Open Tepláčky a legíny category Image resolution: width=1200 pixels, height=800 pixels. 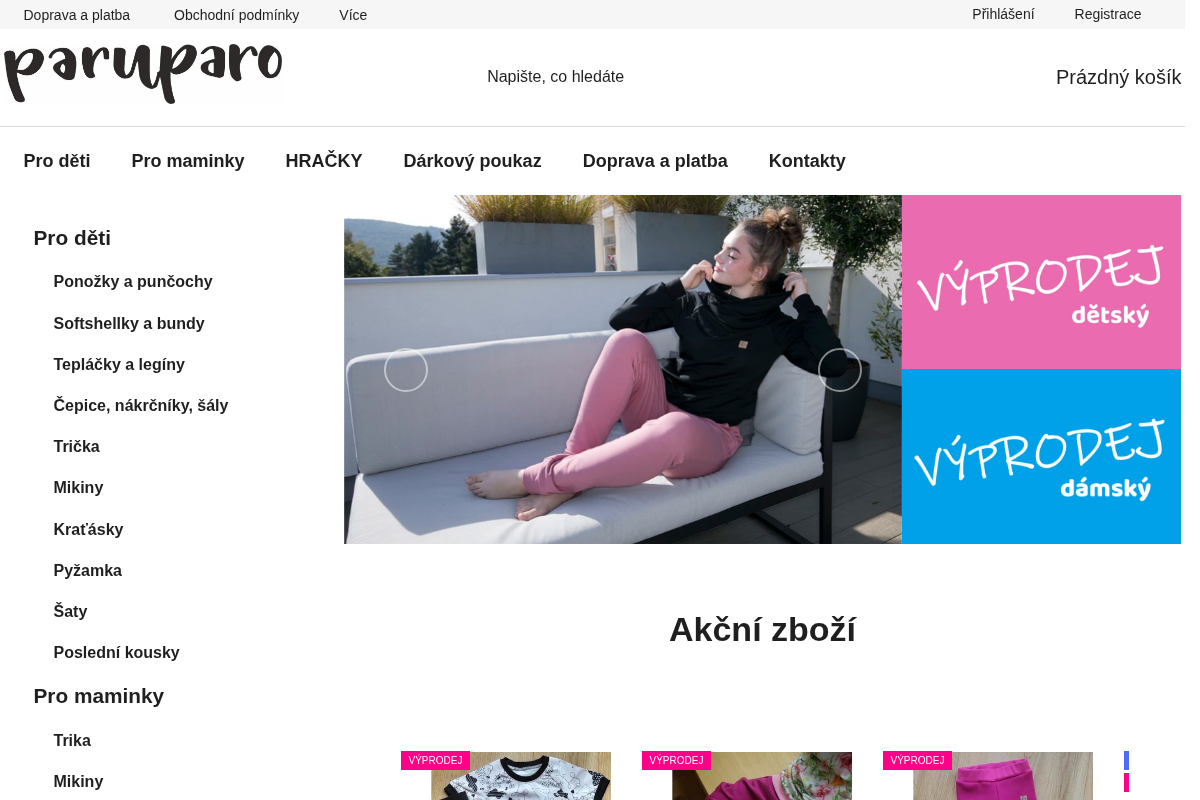(x=119, y=365)
